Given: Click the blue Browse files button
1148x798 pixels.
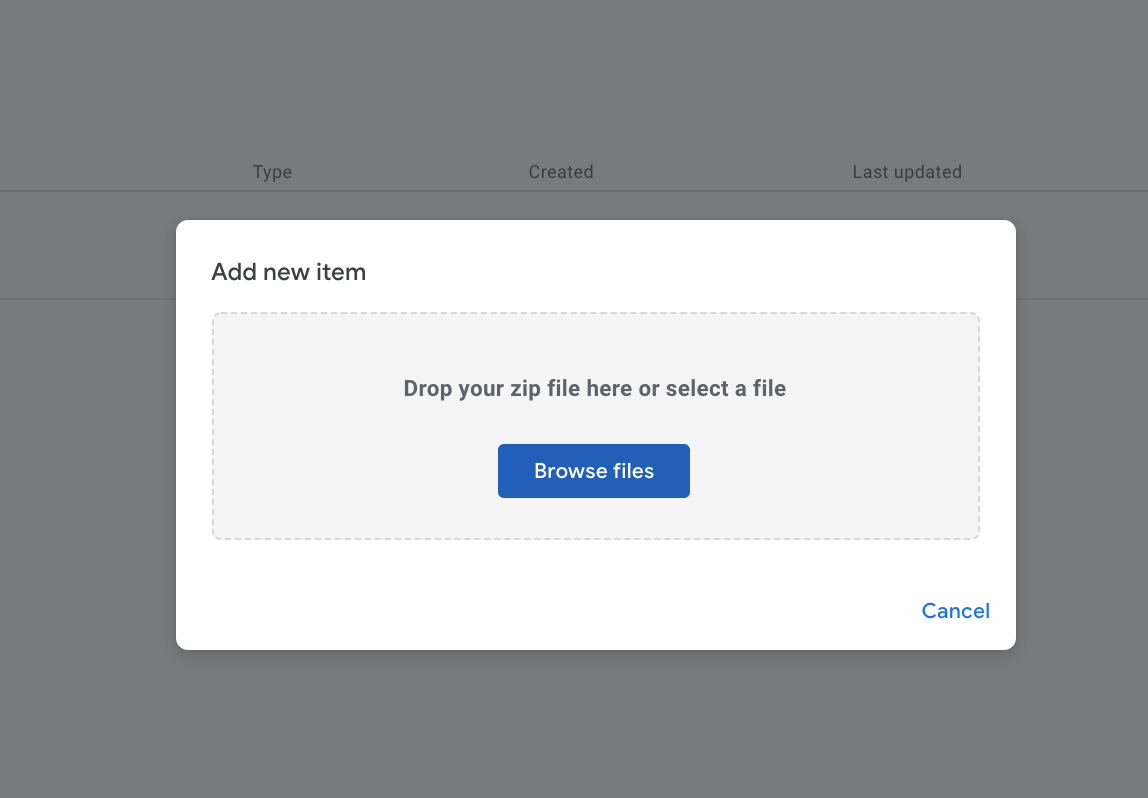Looking at the screenshot, I should click(x=594, y=471).
